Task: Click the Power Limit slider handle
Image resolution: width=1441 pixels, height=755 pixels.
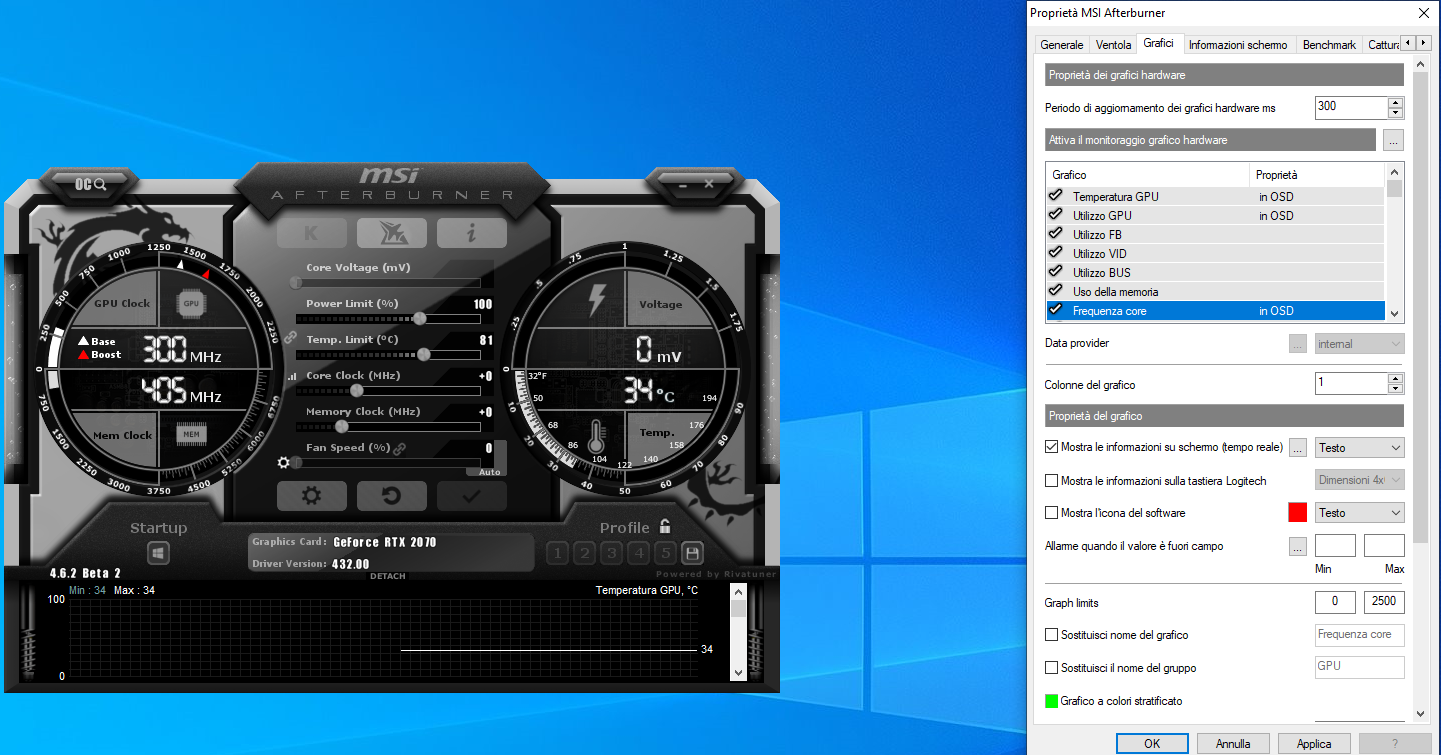Action: [420, 319]
